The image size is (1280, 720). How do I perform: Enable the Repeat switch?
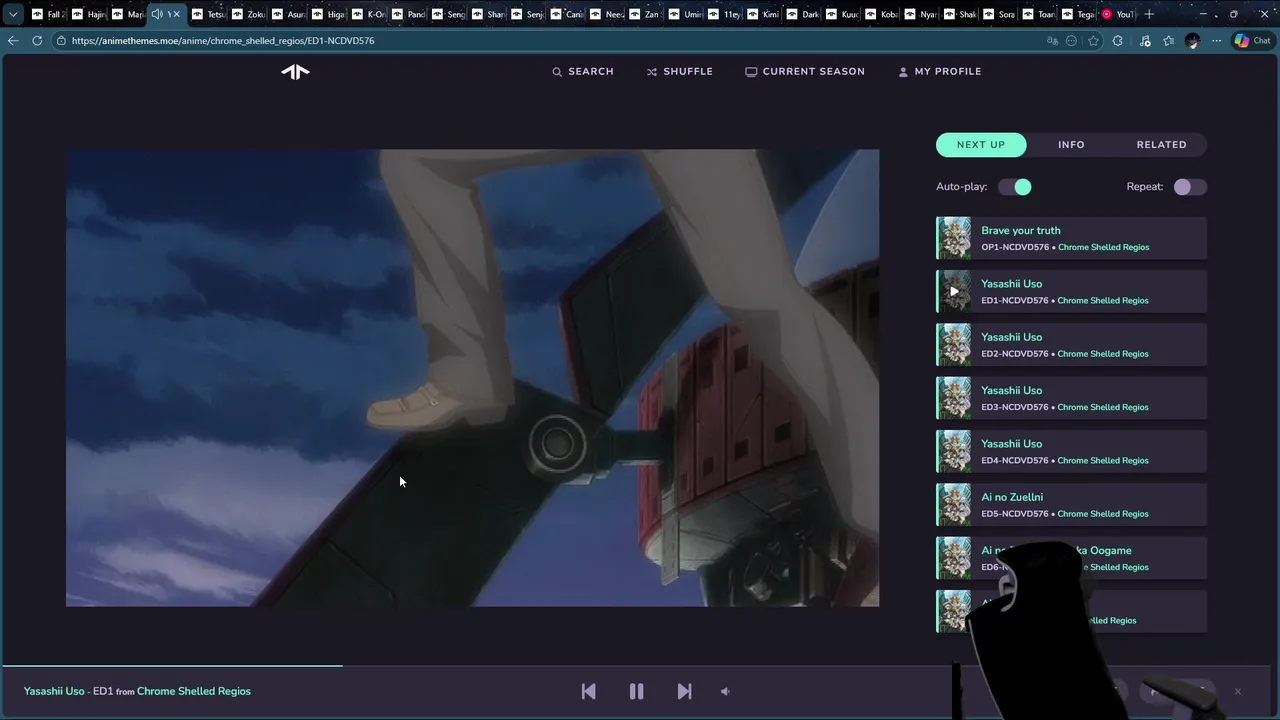(1190, 187)
